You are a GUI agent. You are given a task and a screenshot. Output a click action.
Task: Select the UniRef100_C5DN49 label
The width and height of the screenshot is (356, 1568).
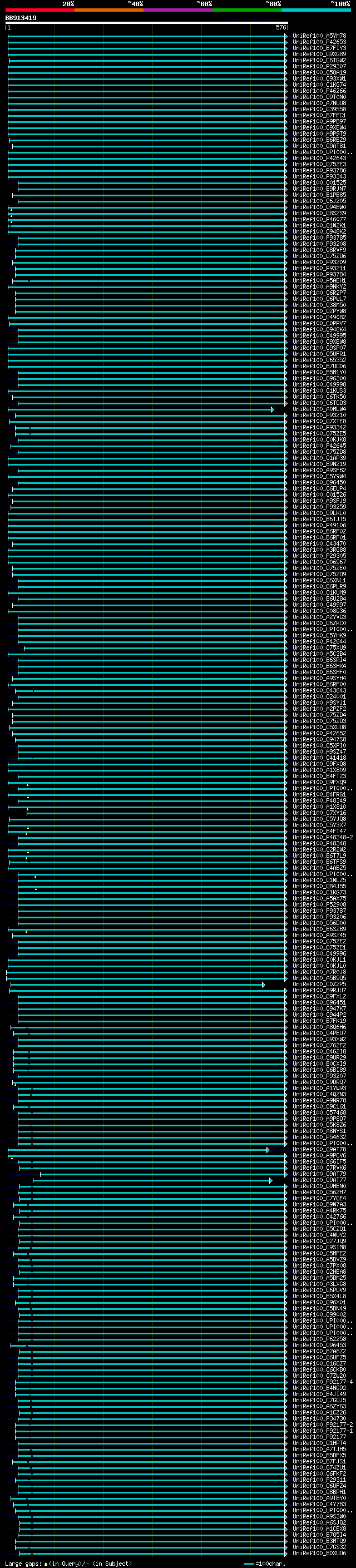(319, 1308)
